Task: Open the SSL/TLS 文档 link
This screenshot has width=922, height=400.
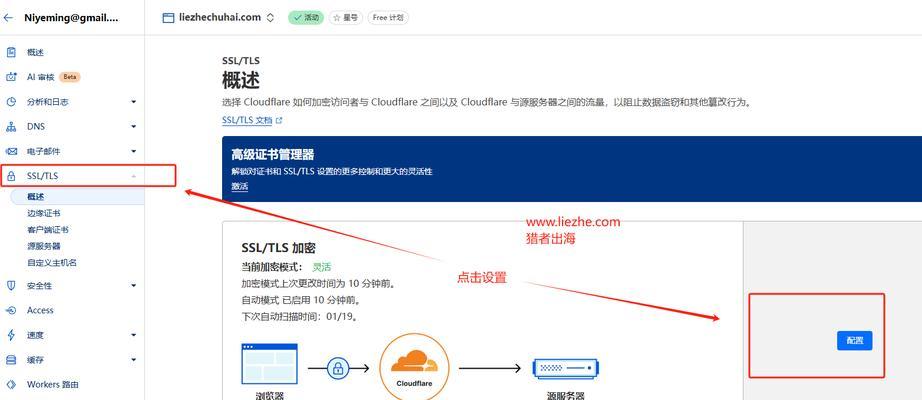Action: pyautogui.click(x=247, y=120)
